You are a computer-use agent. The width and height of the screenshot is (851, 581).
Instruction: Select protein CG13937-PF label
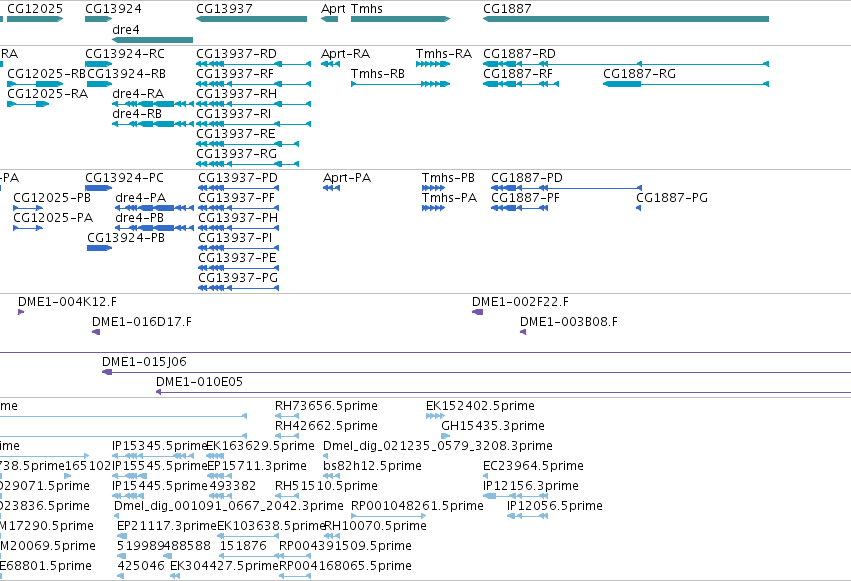(x=237, y=198)
